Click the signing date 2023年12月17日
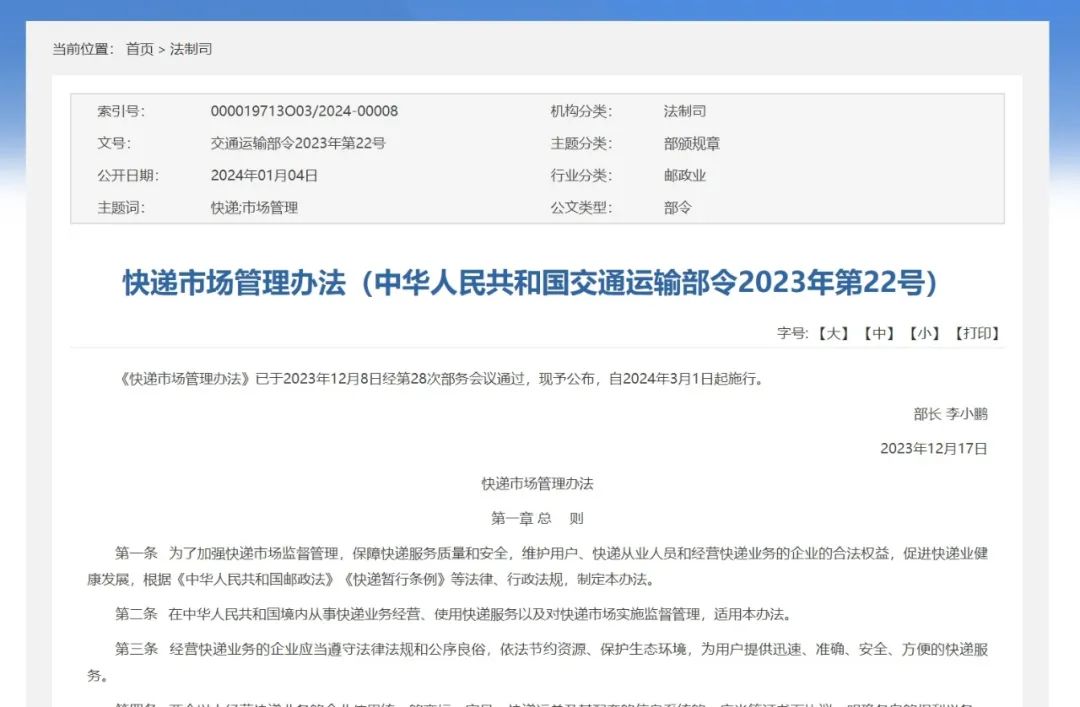This screenshot has width=1080, height=707. pos(933,448)
